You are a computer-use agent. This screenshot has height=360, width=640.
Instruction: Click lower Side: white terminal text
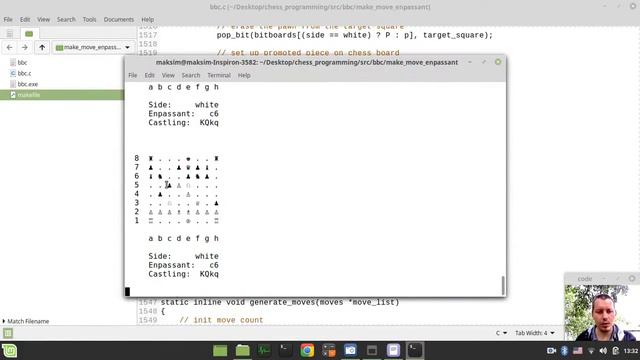point(184,256)
